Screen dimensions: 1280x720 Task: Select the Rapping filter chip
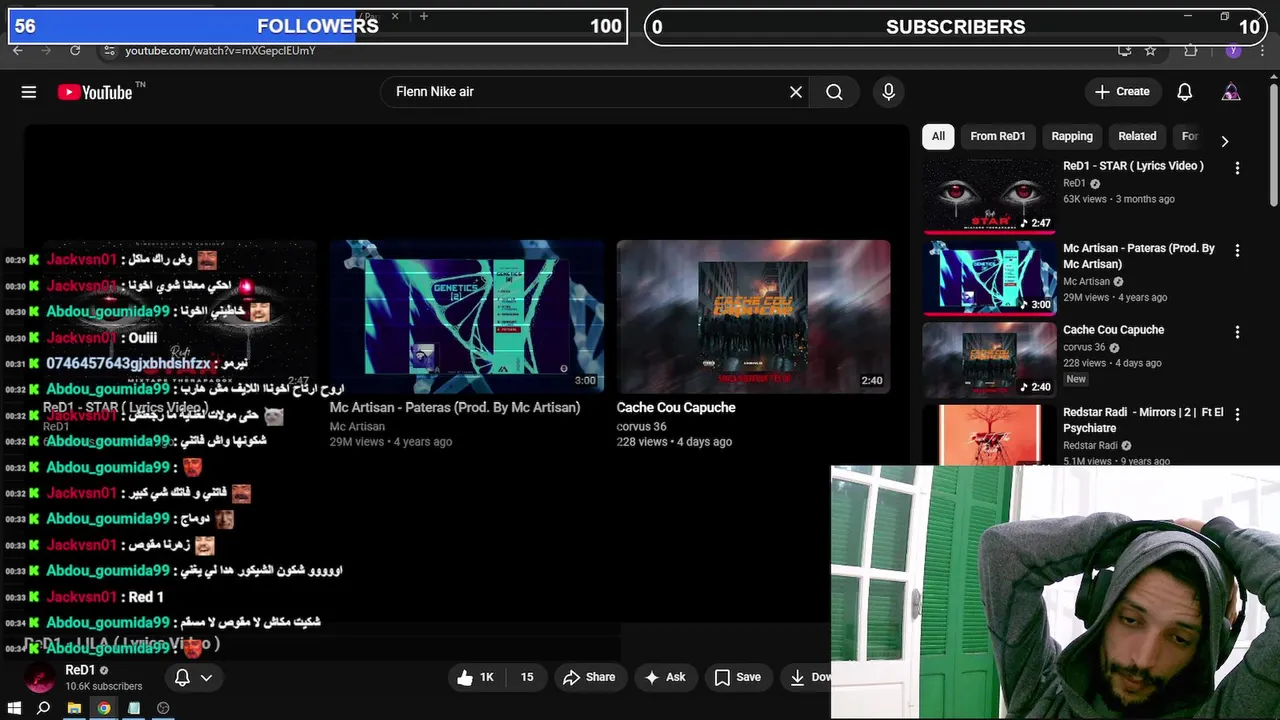(x=1072, y=136)
